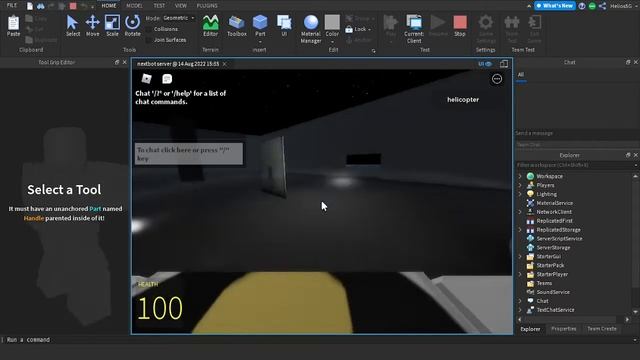Switch to the HOME ribbon tab

[x=109, y=6]
